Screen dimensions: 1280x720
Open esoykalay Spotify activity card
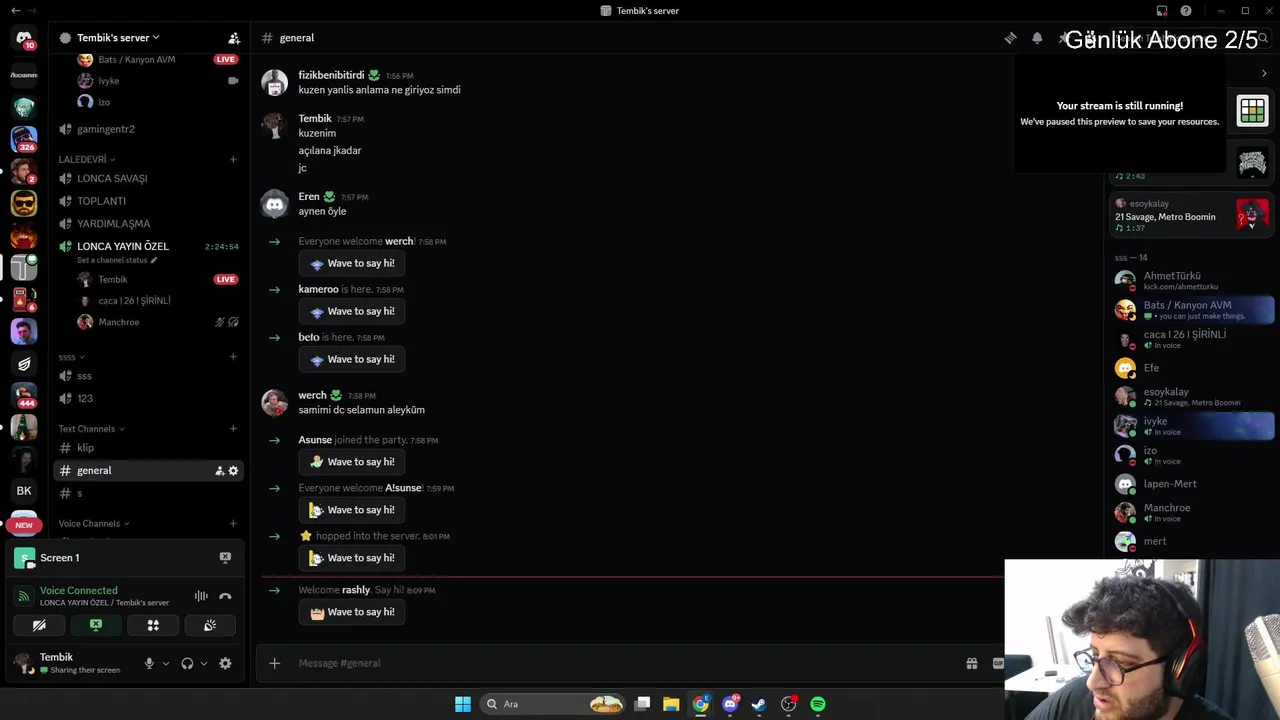(1192, 215)
